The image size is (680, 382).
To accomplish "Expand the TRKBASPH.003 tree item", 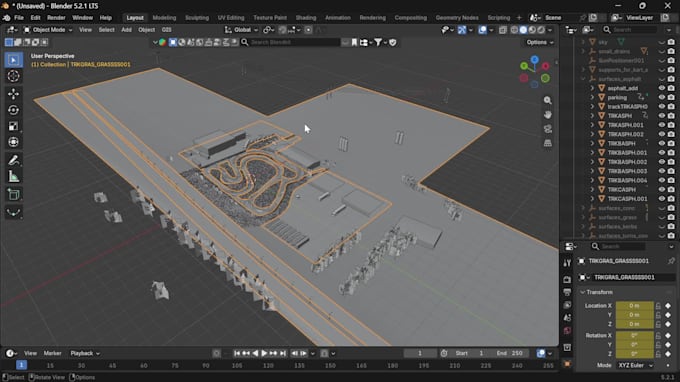I will [x=592, y=171].
